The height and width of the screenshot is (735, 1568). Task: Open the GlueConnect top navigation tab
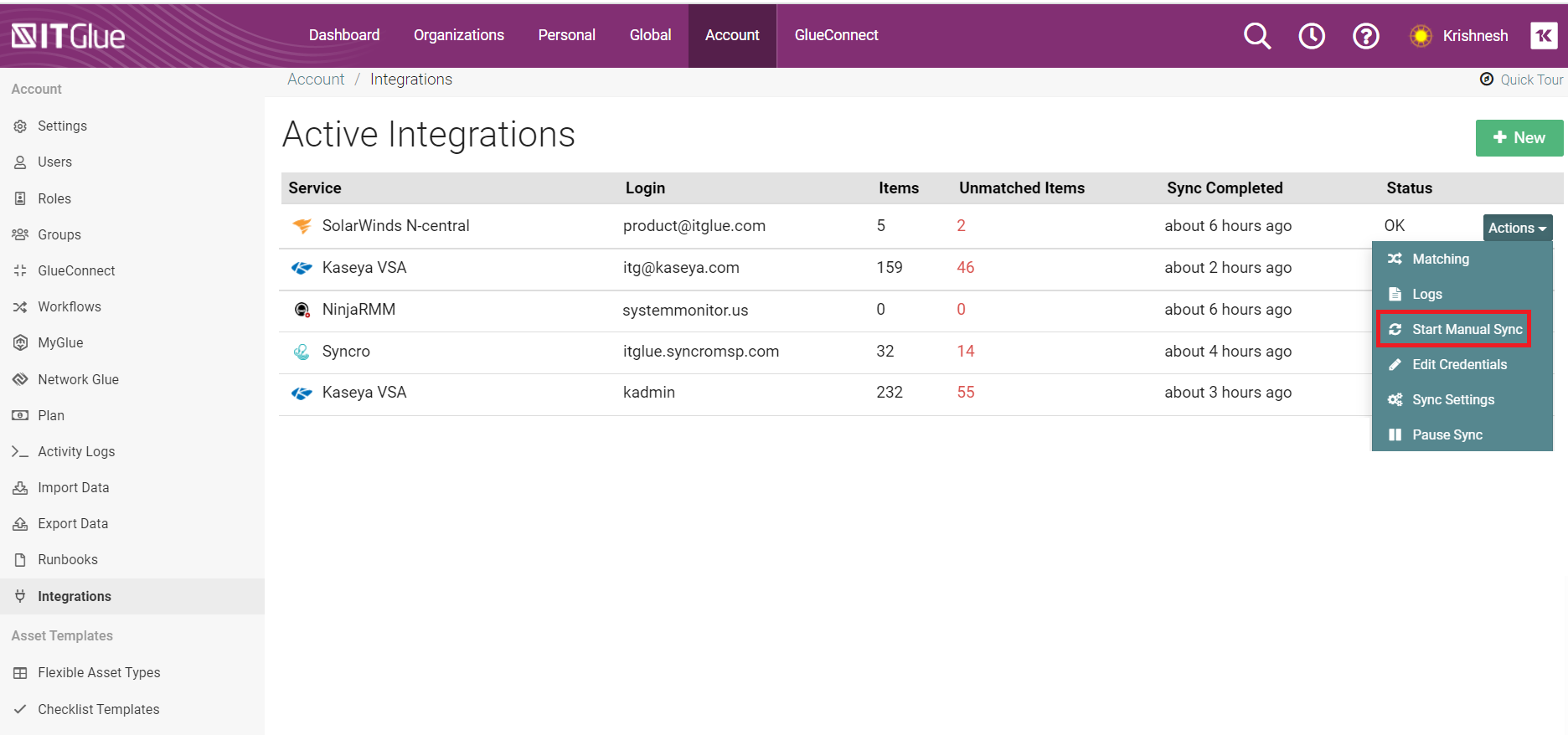tap(837, 35)
